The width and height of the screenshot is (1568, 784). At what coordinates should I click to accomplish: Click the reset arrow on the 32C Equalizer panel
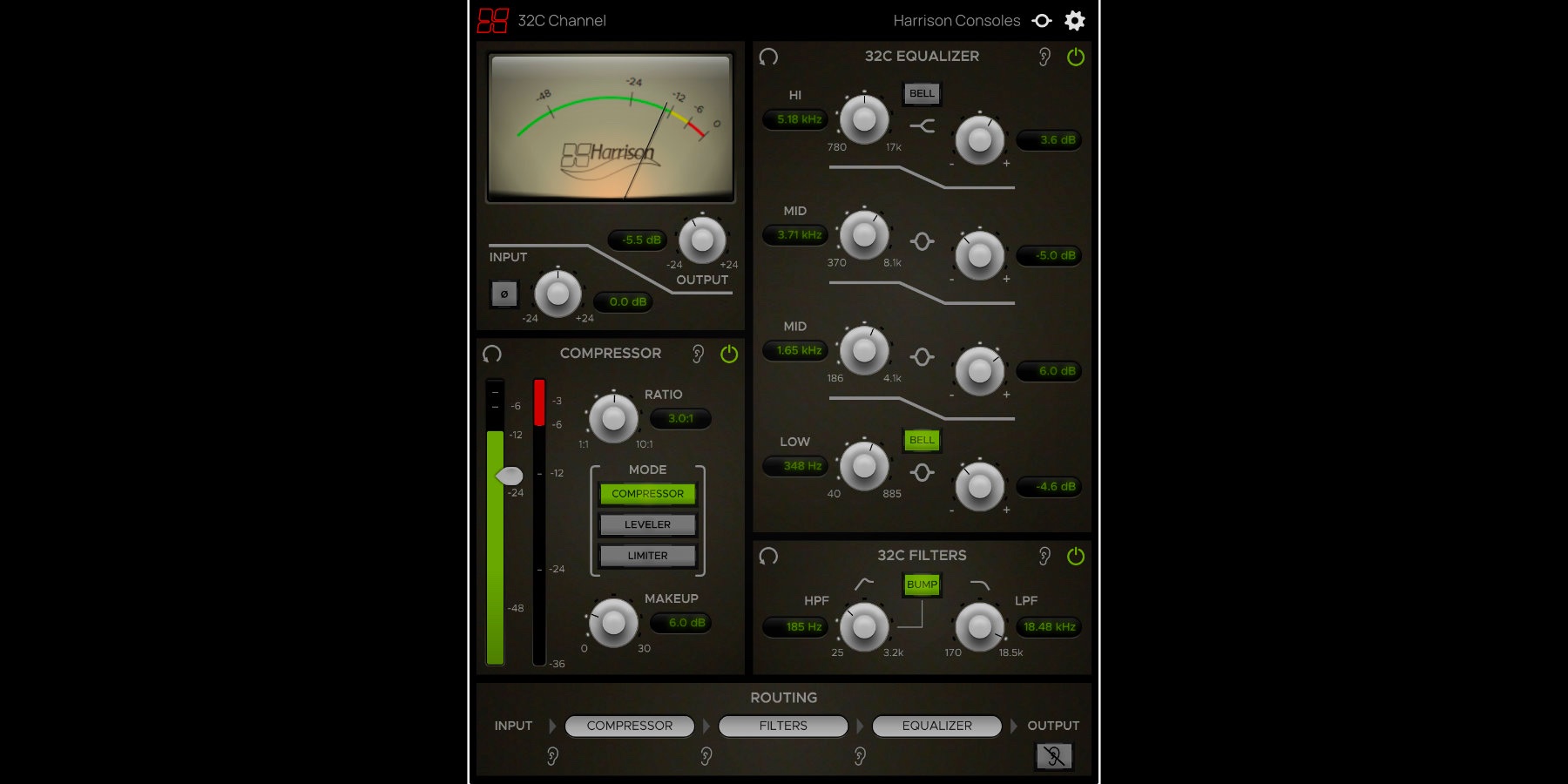point(769,57)
